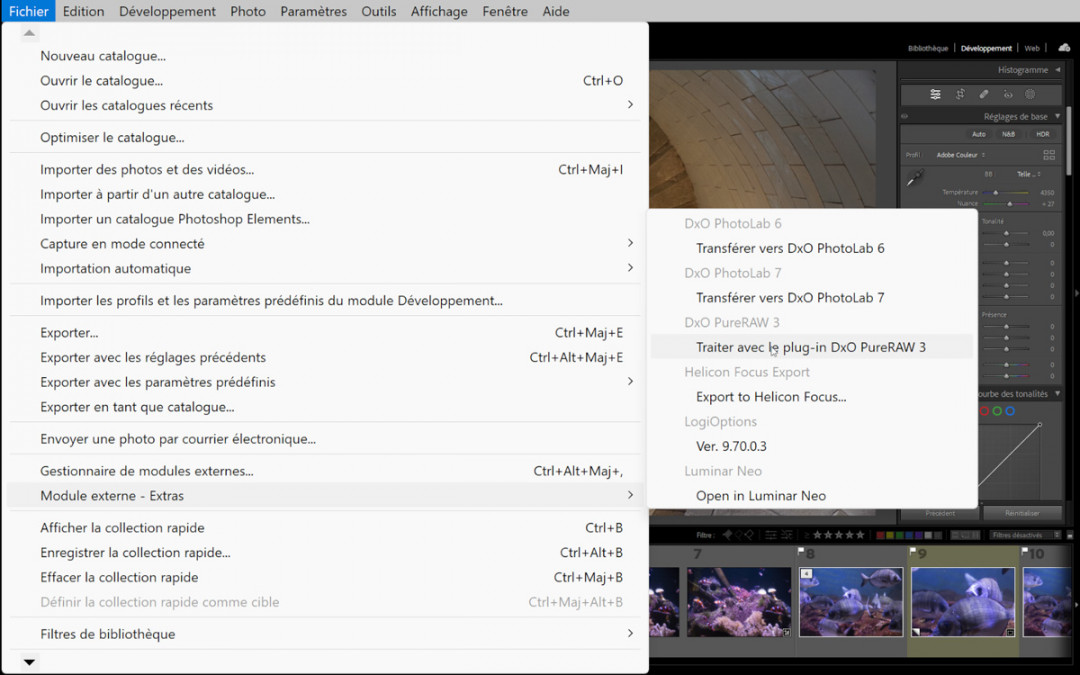Click the cloud sync status icon

(1064, 48)
